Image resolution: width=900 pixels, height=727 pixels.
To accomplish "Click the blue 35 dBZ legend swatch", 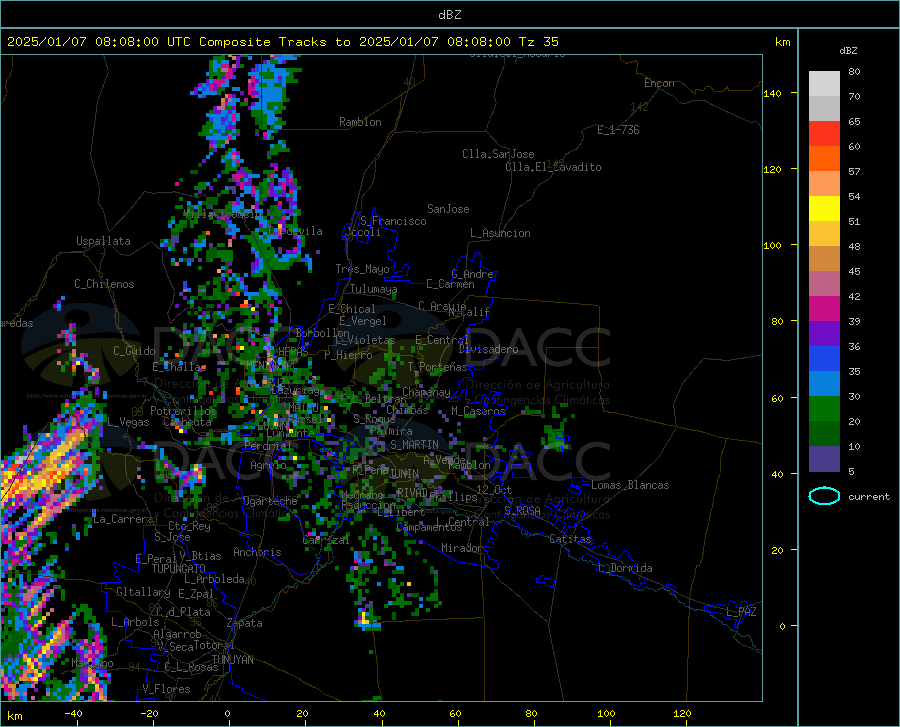I will (x=824, y=359).
